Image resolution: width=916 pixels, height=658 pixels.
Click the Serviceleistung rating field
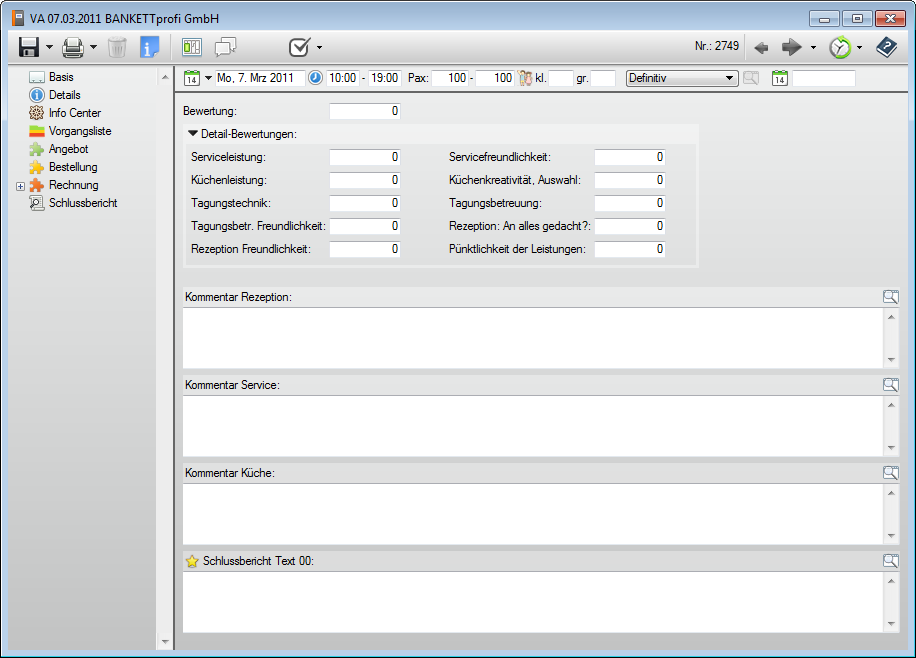365,157
